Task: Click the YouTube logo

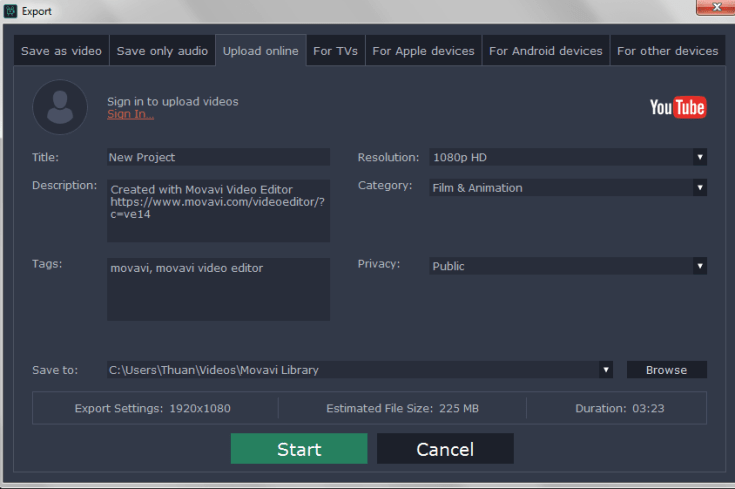Action: pos(678,107)
